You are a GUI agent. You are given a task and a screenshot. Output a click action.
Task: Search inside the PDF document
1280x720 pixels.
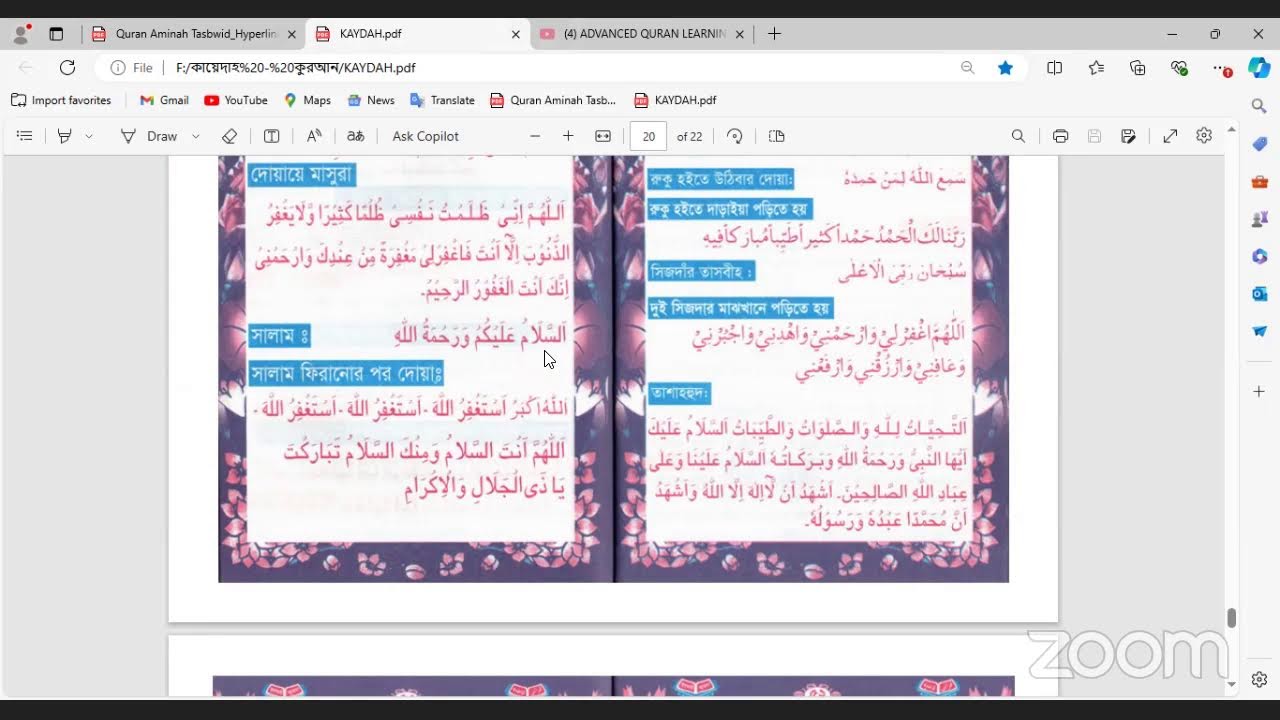point(1018,136)
